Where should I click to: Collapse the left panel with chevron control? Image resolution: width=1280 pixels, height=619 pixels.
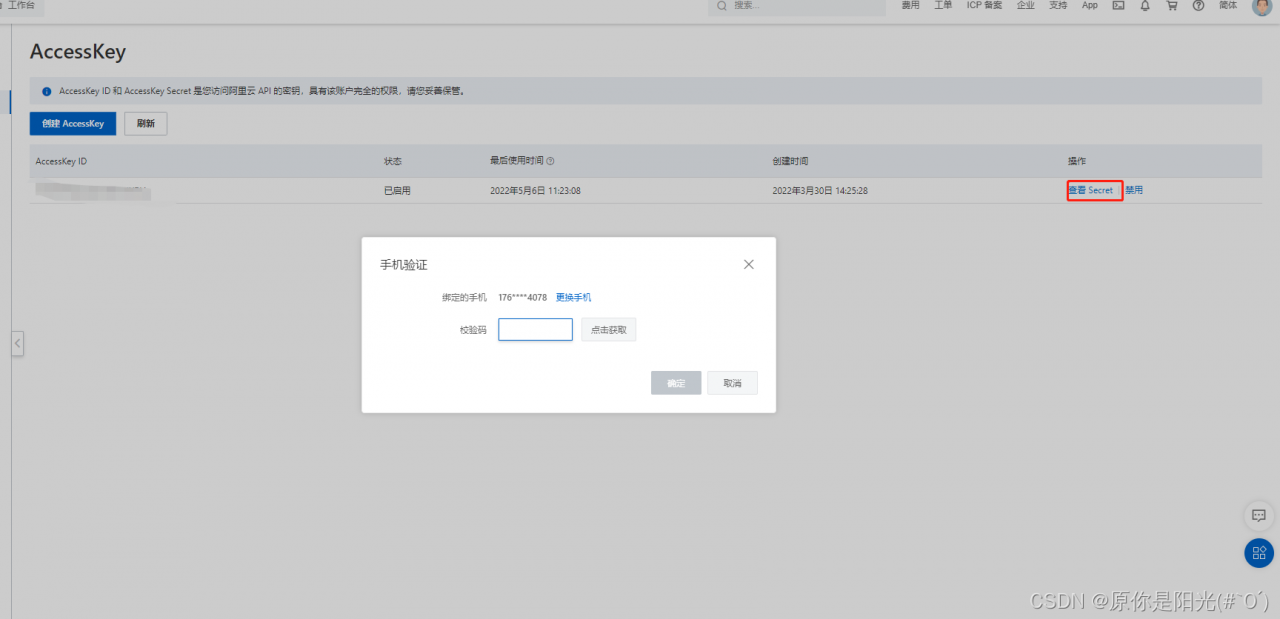click(x=17, y=343)
